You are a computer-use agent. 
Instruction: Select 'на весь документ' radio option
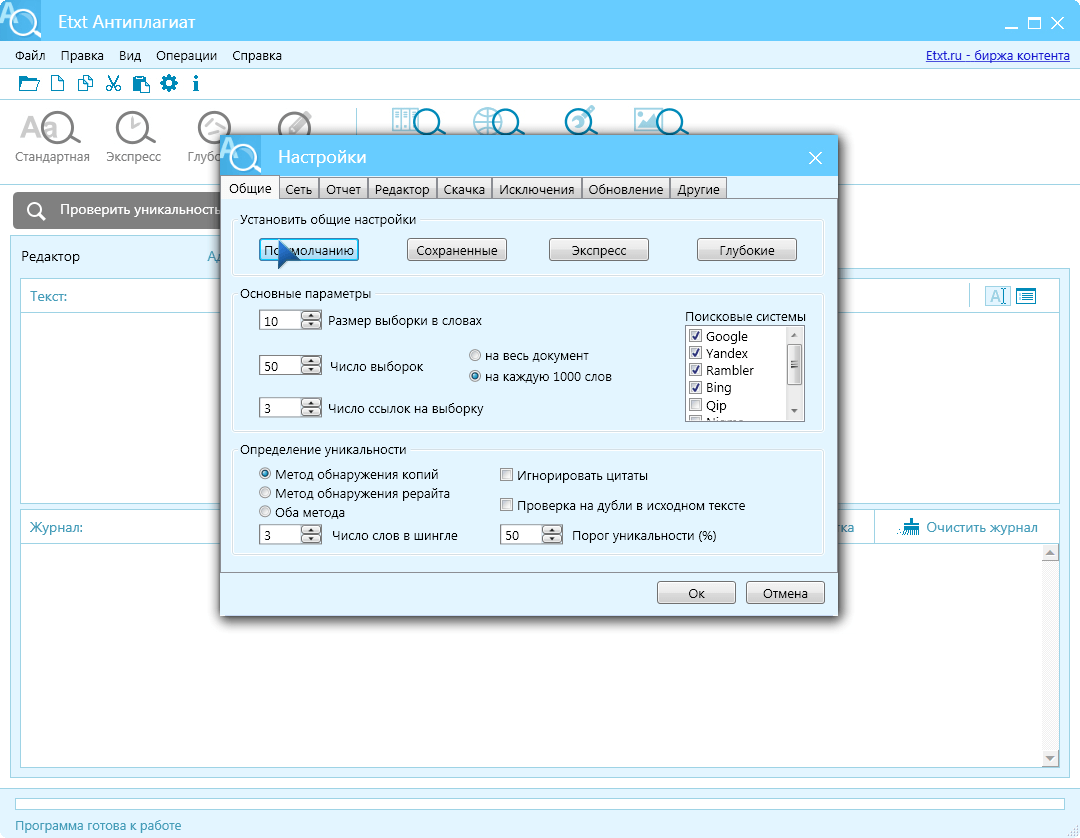point(475,356)
